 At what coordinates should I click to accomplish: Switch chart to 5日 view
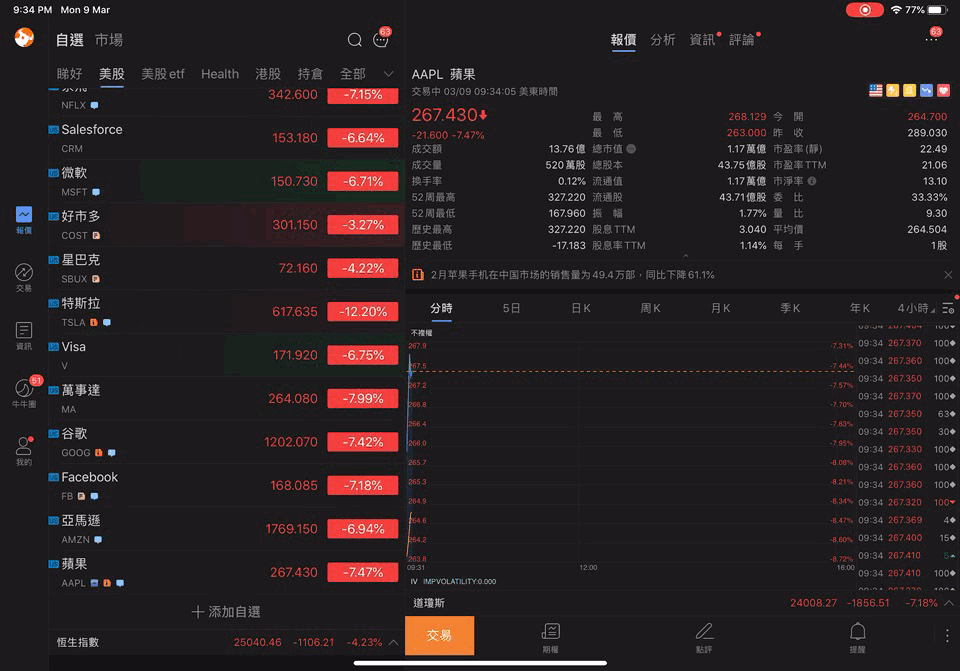point(511,308)
